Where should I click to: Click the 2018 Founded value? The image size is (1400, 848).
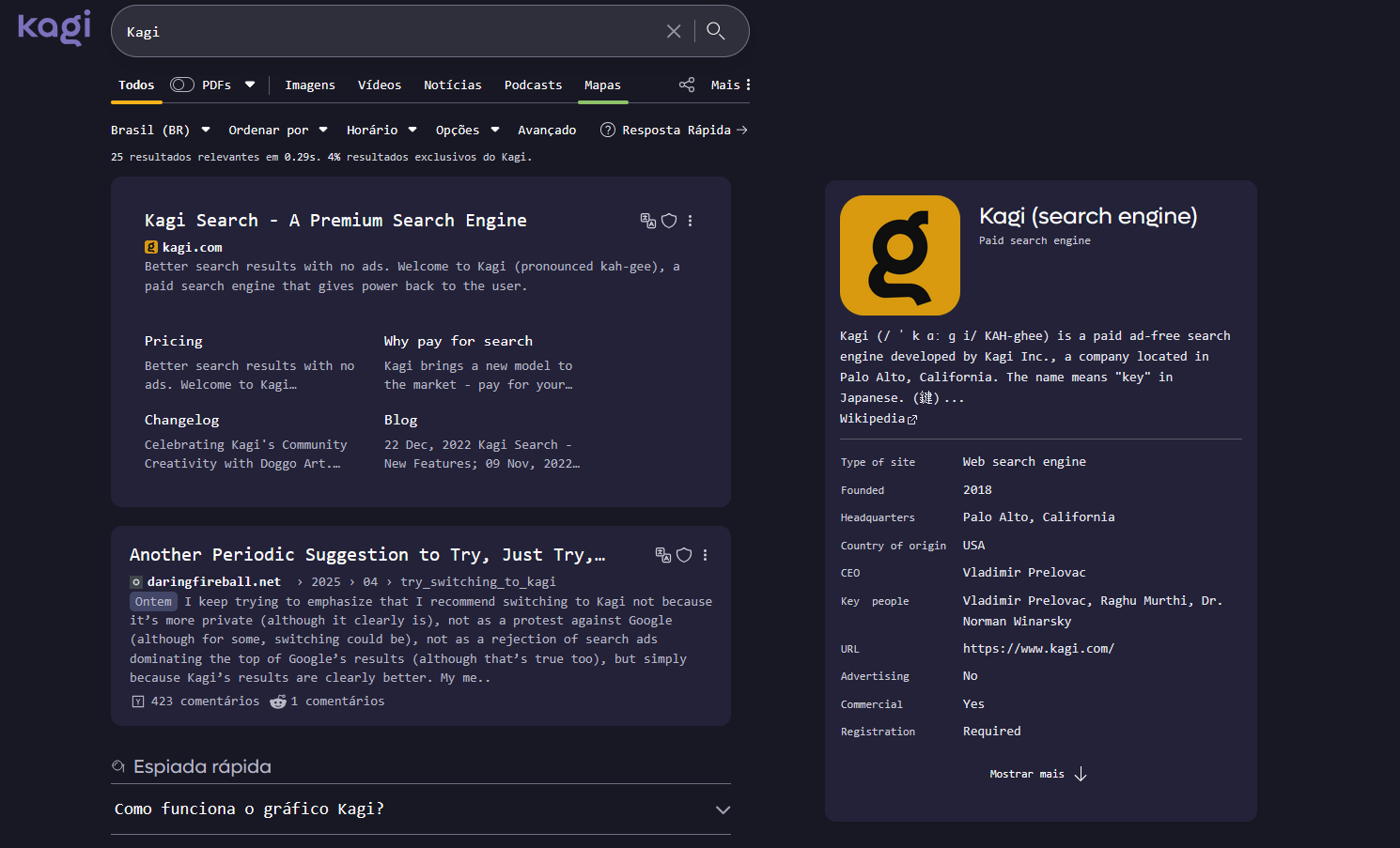pos(977,490)
